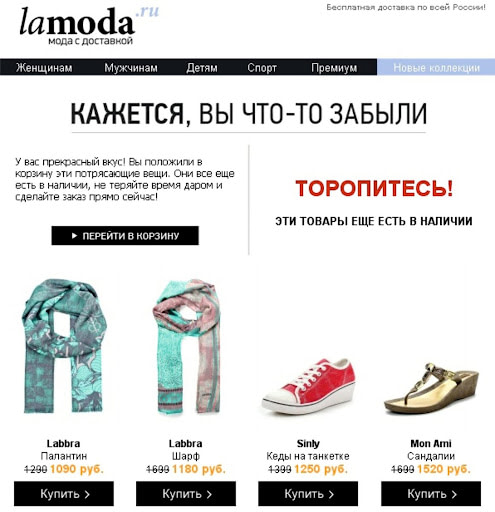Click Купить under Mon Ami Сандалии
The height and width of the screenshot is (512, 495).
tap(431, 494)
